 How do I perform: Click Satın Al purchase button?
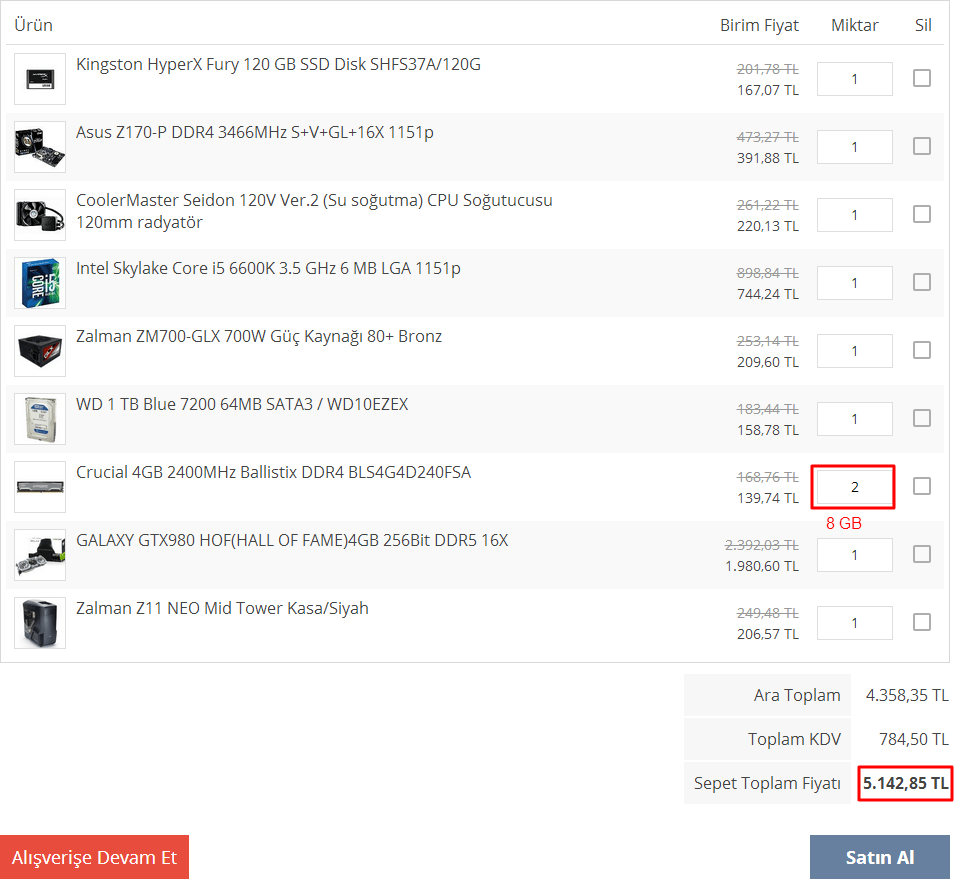click(x=880, y=857)
